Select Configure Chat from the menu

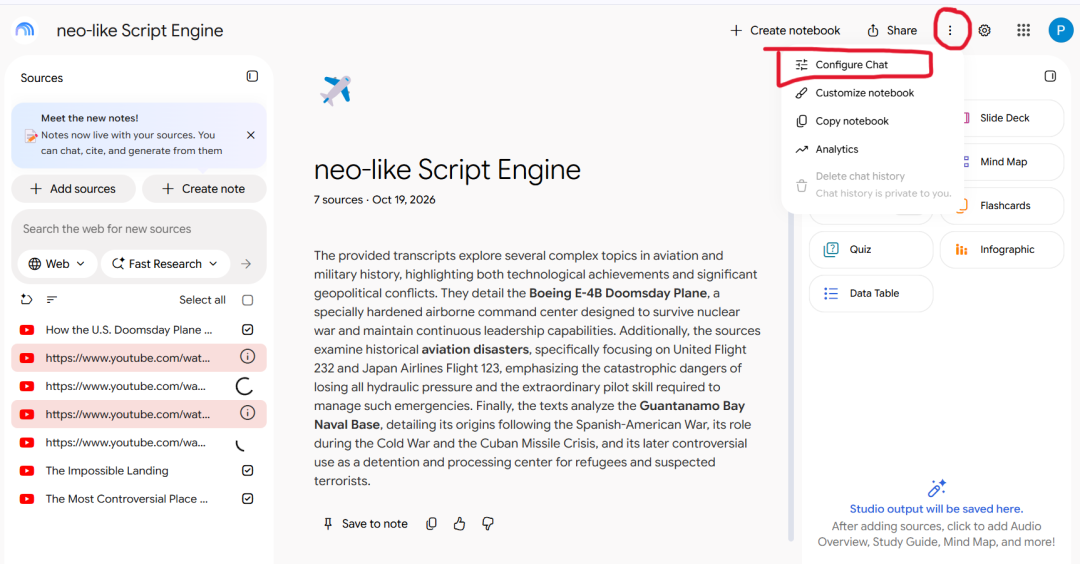851,65
